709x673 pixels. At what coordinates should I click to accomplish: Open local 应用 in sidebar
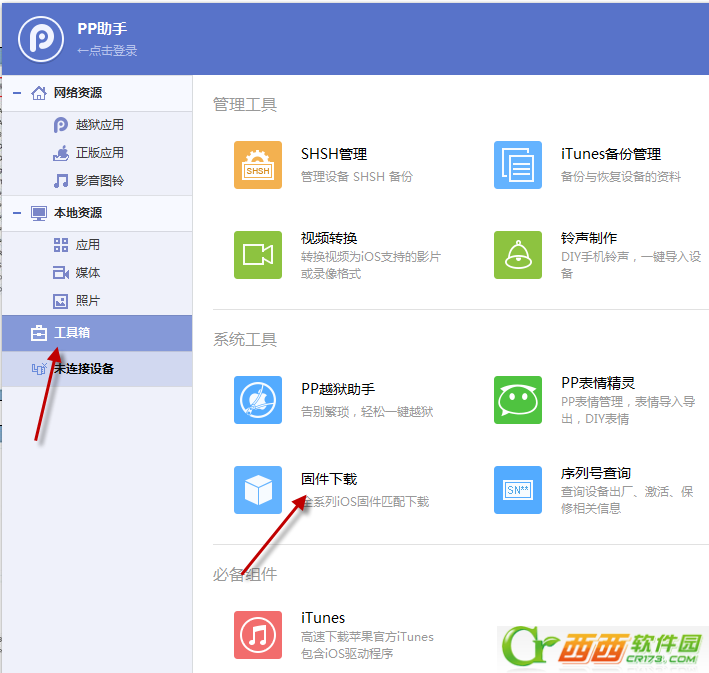88,245
